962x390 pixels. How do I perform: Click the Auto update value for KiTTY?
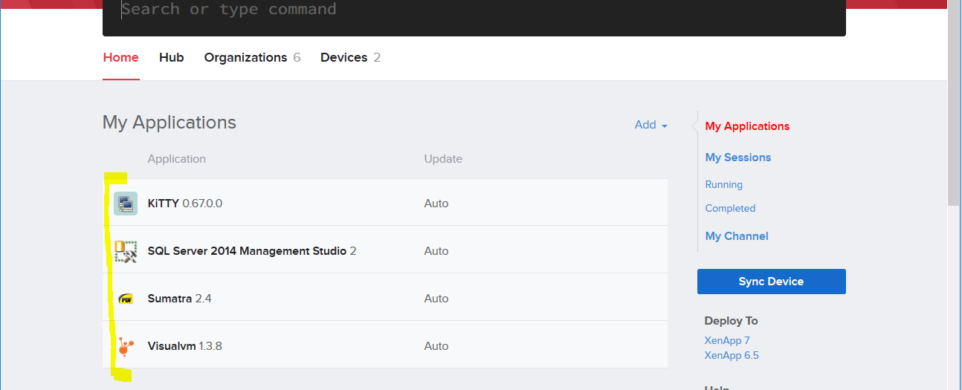[436, 204]
